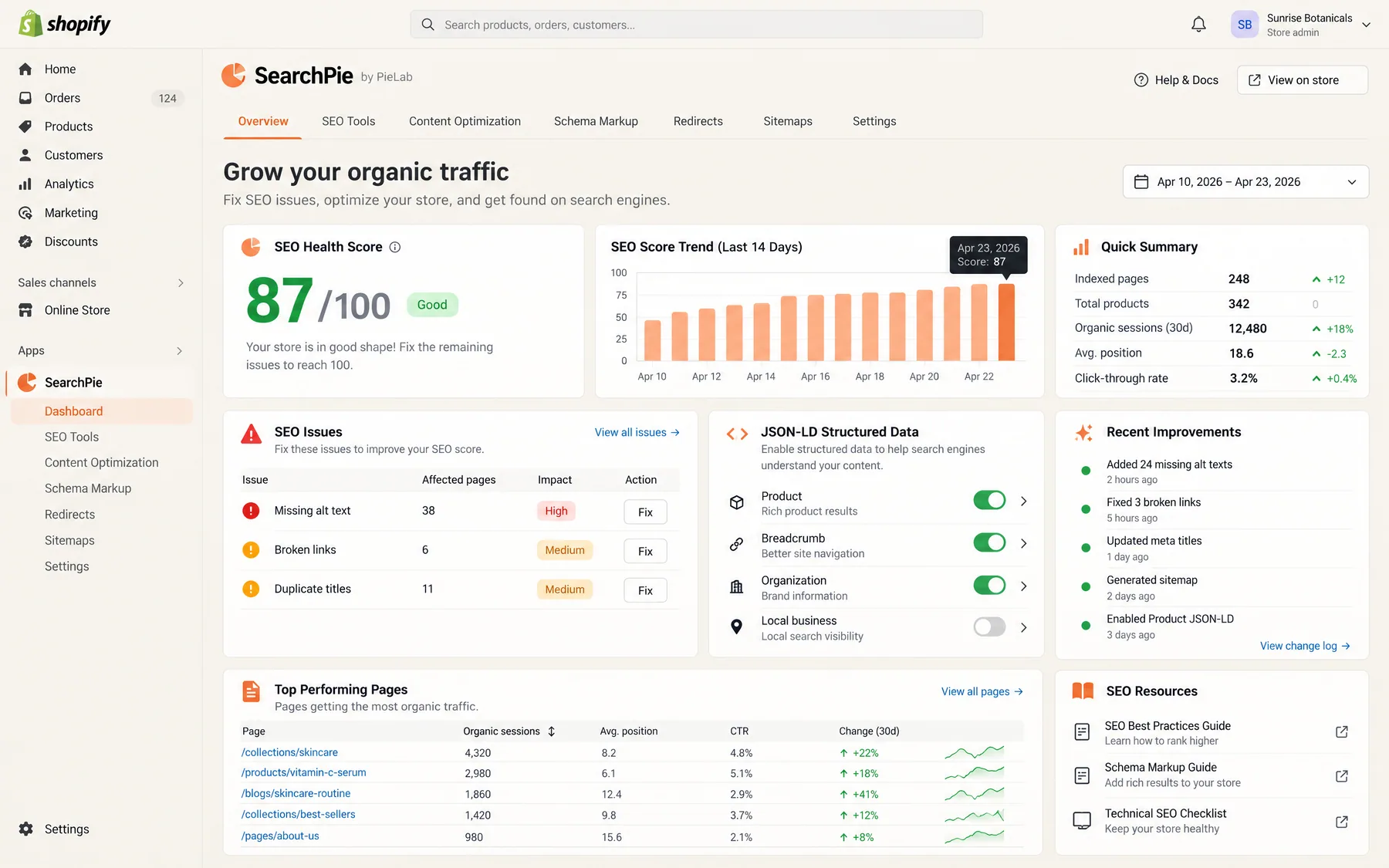Open the /collections/skincare page link

(289, 752)
